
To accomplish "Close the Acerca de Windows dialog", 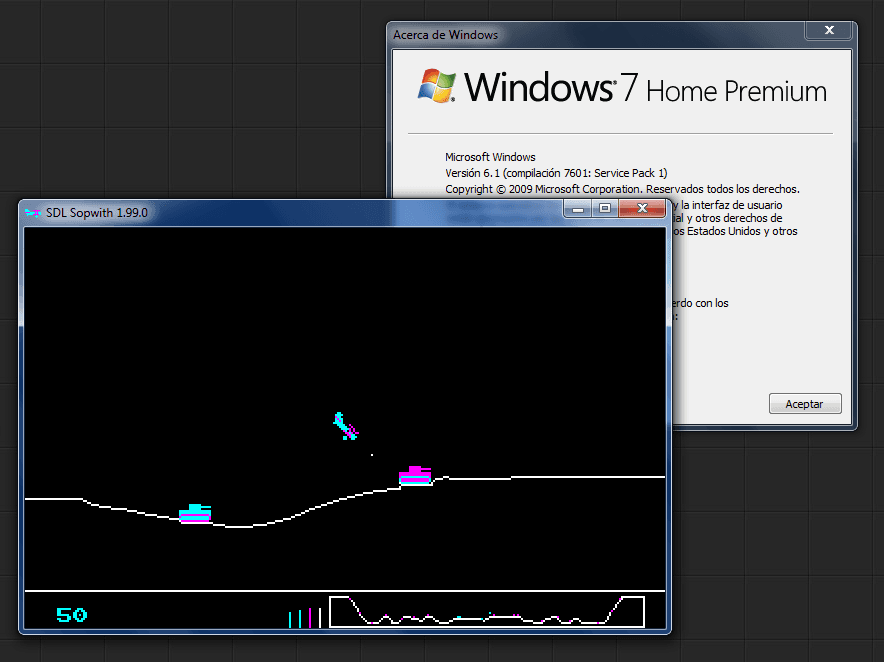I will tap(829, 30).
